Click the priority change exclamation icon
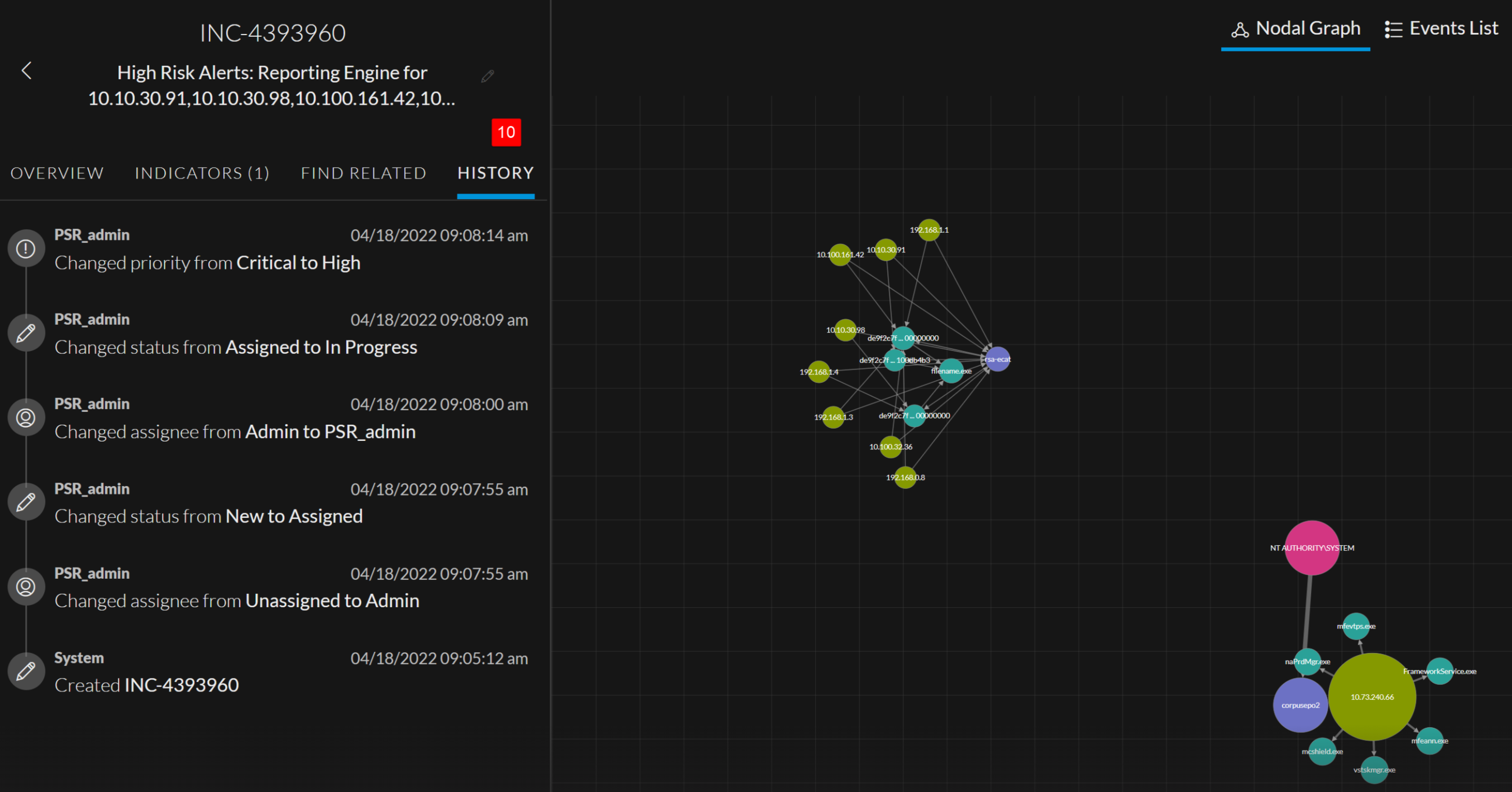The image size is (1512, 792). coord(26,249)
